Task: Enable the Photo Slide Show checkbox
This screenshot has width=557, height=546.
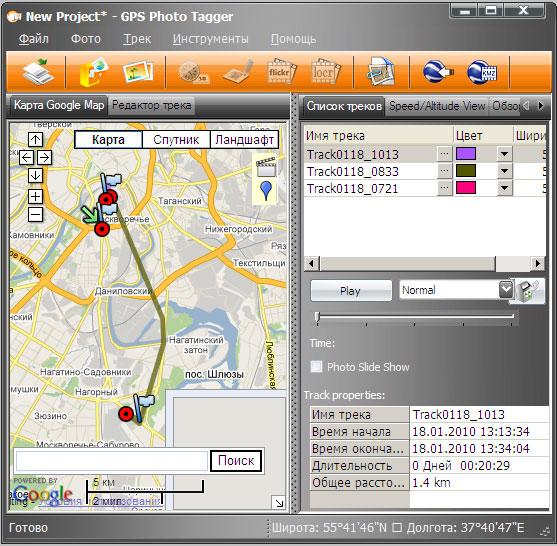Action: point(316,367)
